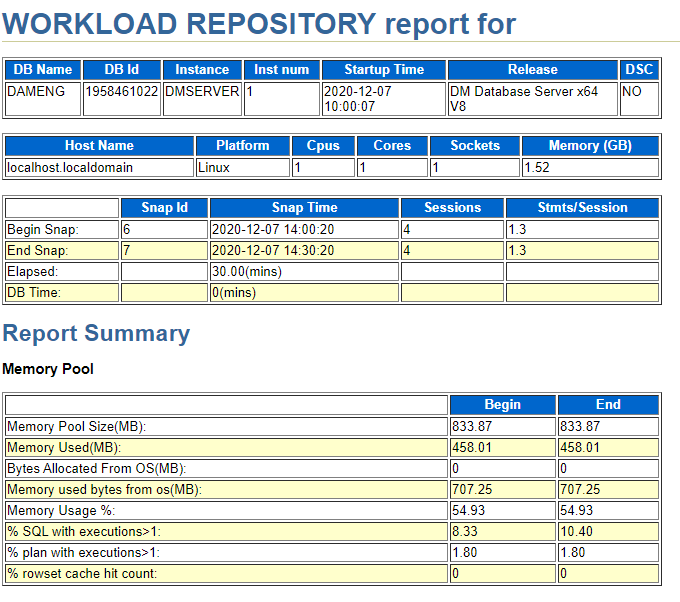This screenshot has width=680, height=602.
Task: Click the DB Id value 1958461022
Action: point(121,91)
